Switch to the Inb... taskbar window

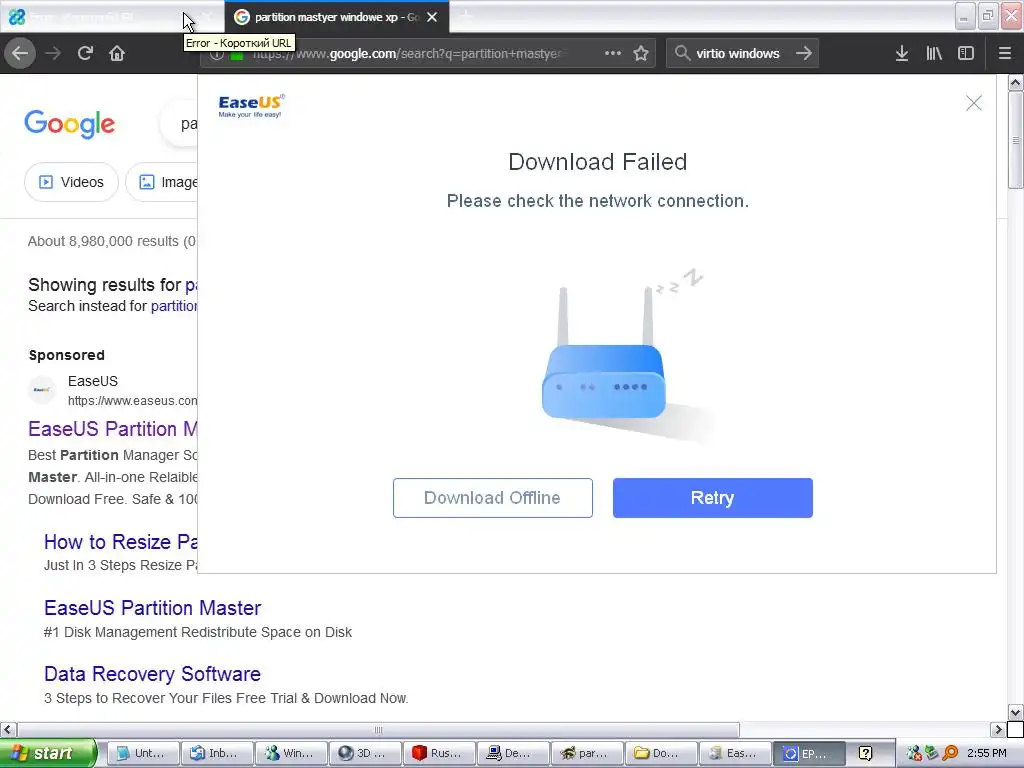coord(217,754)
